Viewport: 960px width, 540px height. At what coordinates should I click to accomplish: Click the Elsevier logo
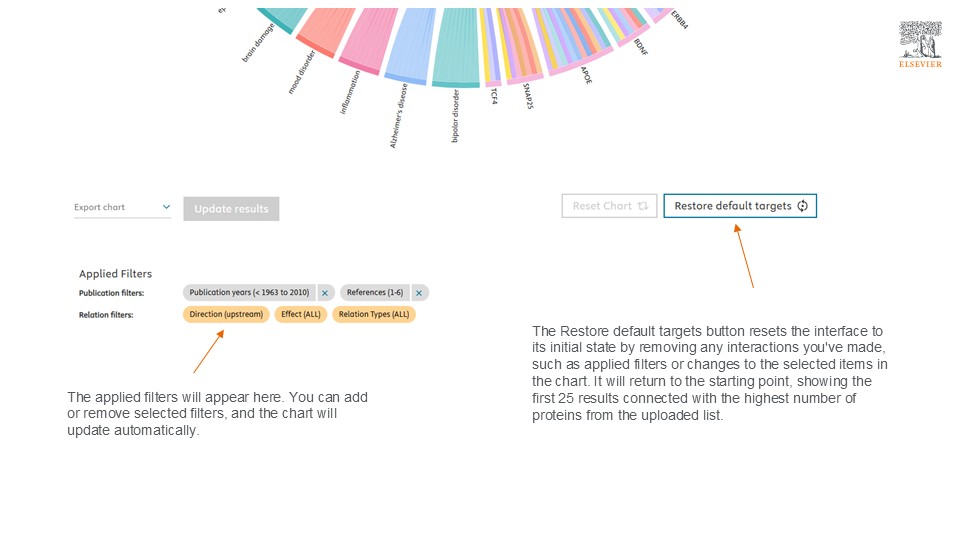click(x=920, y=45)
